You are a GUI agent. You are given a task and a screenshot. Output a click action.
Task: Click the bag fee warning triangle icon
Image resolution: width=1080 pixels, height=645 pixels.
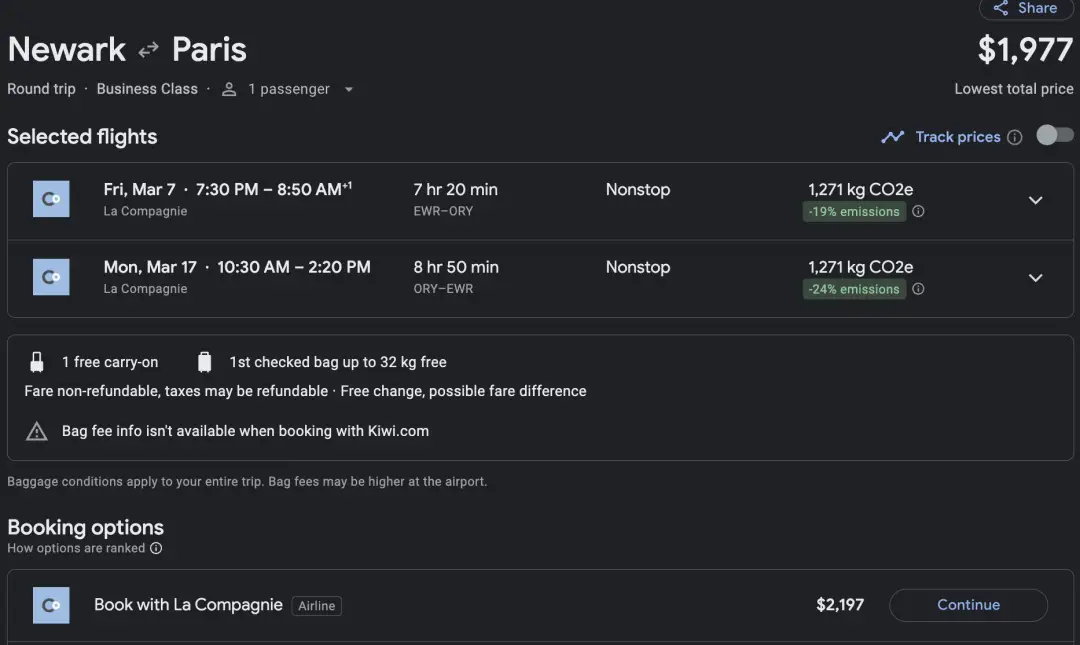point(37,432)
